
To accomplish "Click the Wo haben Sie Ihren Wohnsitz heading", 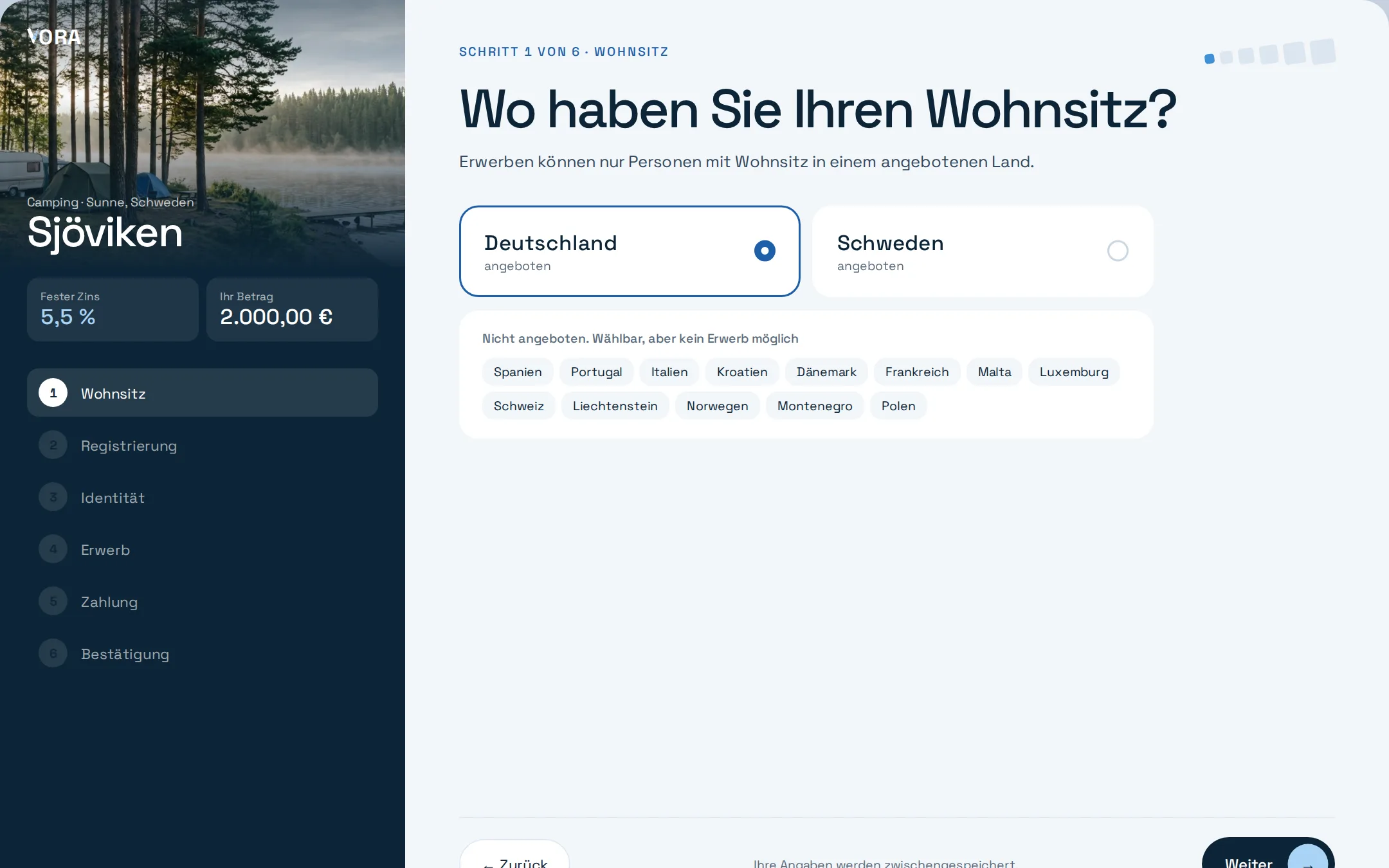I will [819, 109].
